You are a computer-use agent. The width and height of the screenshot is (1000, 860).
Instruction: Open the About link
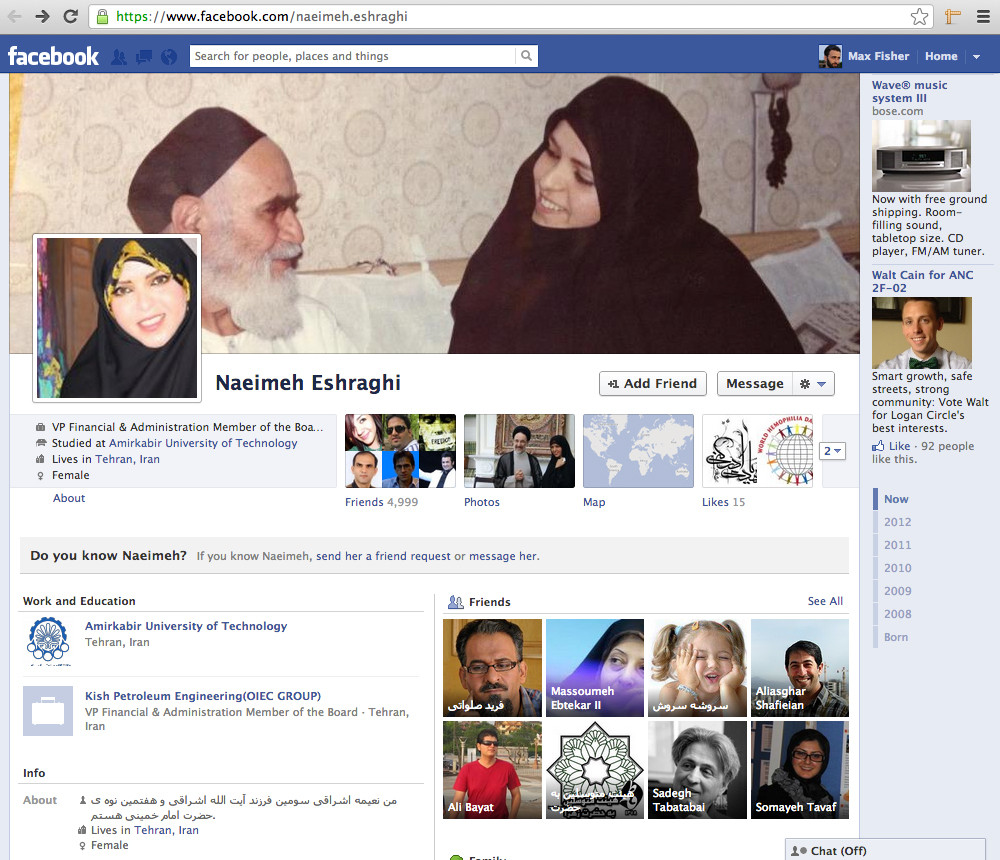[69, 498]
